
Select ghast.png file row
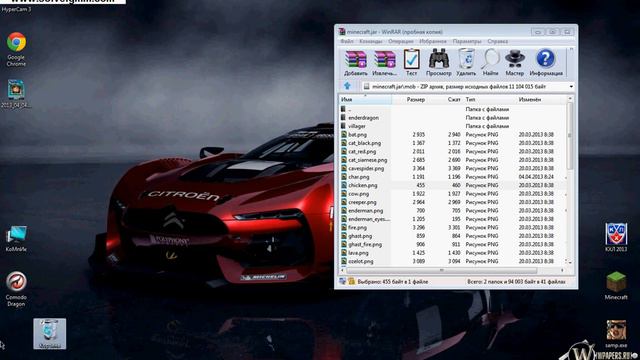click(453, 236)
